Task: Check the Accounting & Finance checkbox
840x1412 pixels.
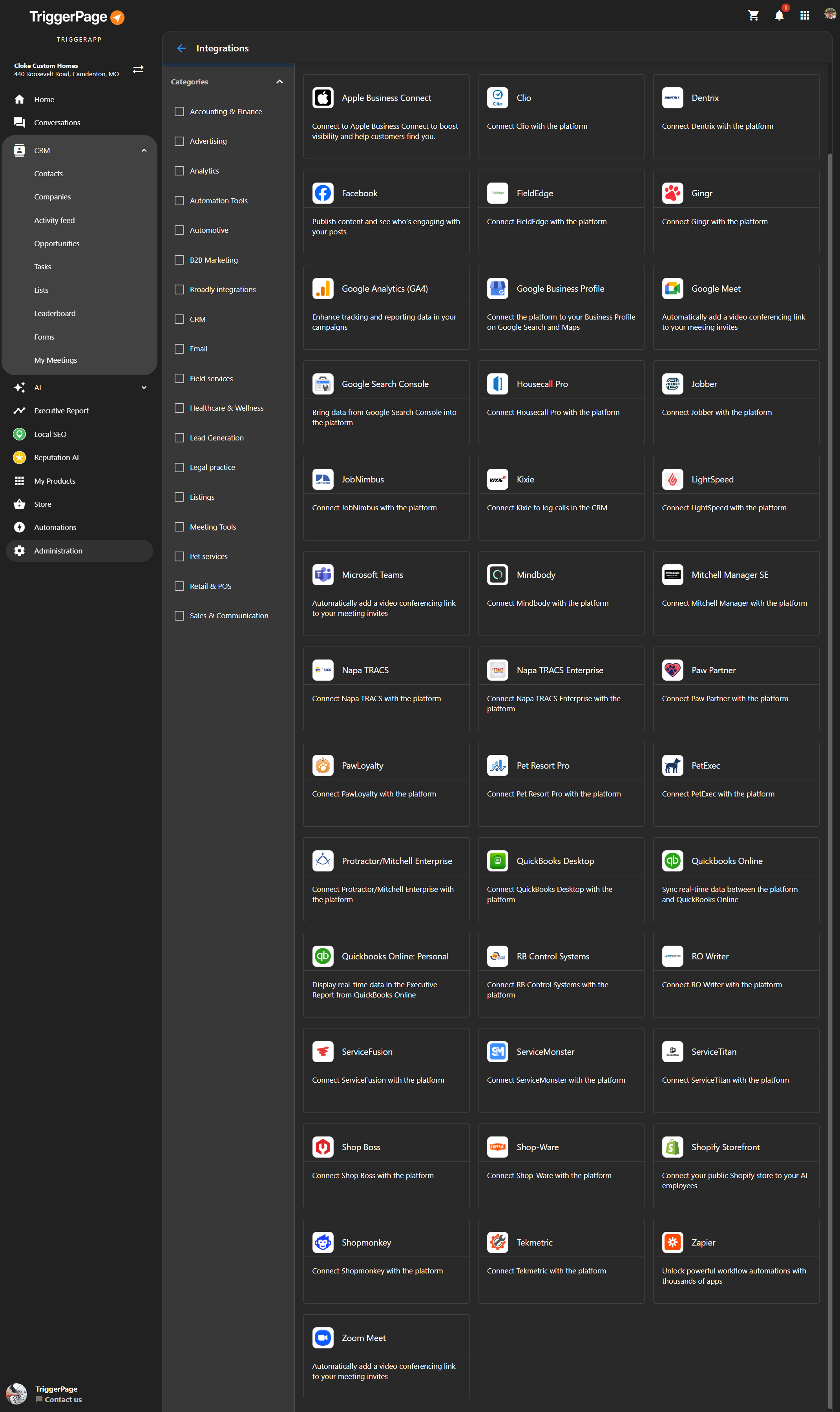Action: pyautogui.click(x=179, y=111)
